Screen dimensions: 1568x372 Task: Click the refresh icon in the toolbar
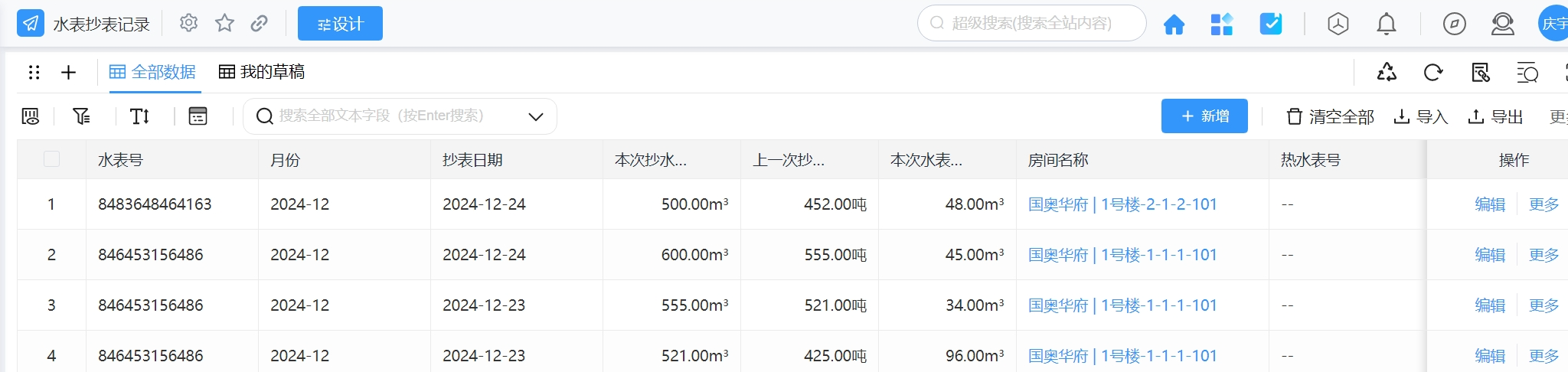point(1432,73)
